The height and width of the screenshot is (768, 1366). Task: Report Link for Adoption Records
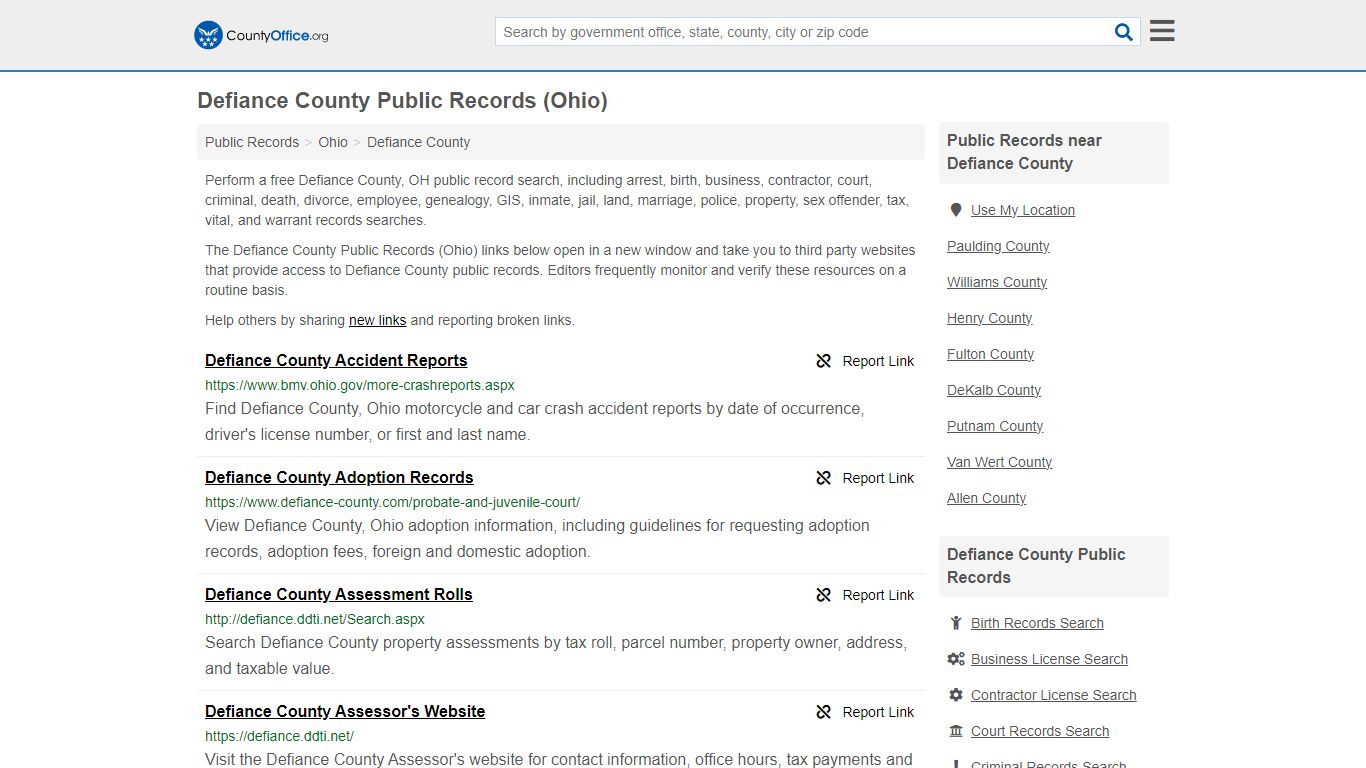878,478
